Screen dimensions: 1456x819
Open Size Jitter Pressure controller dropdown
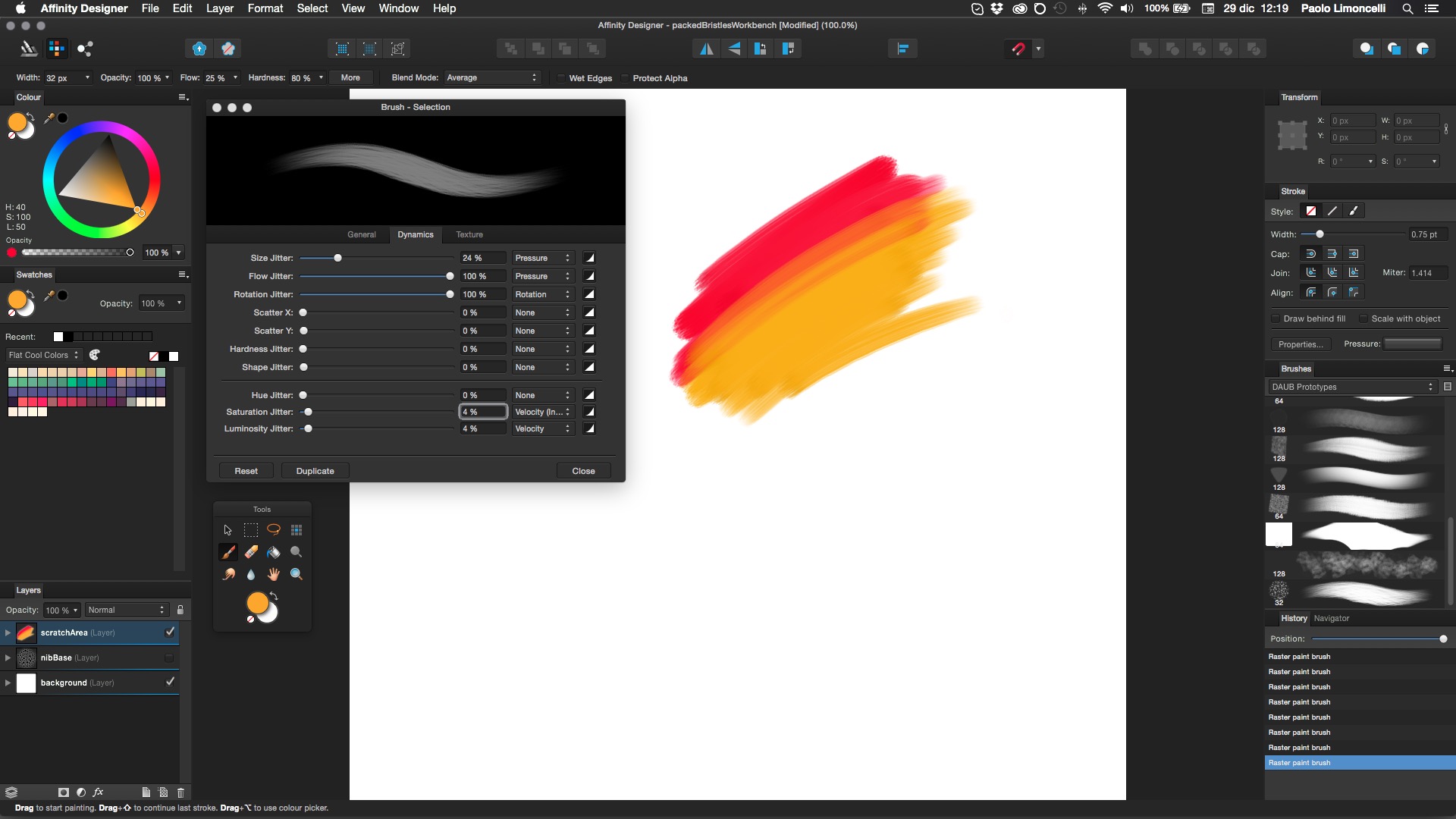pos(542,258)
